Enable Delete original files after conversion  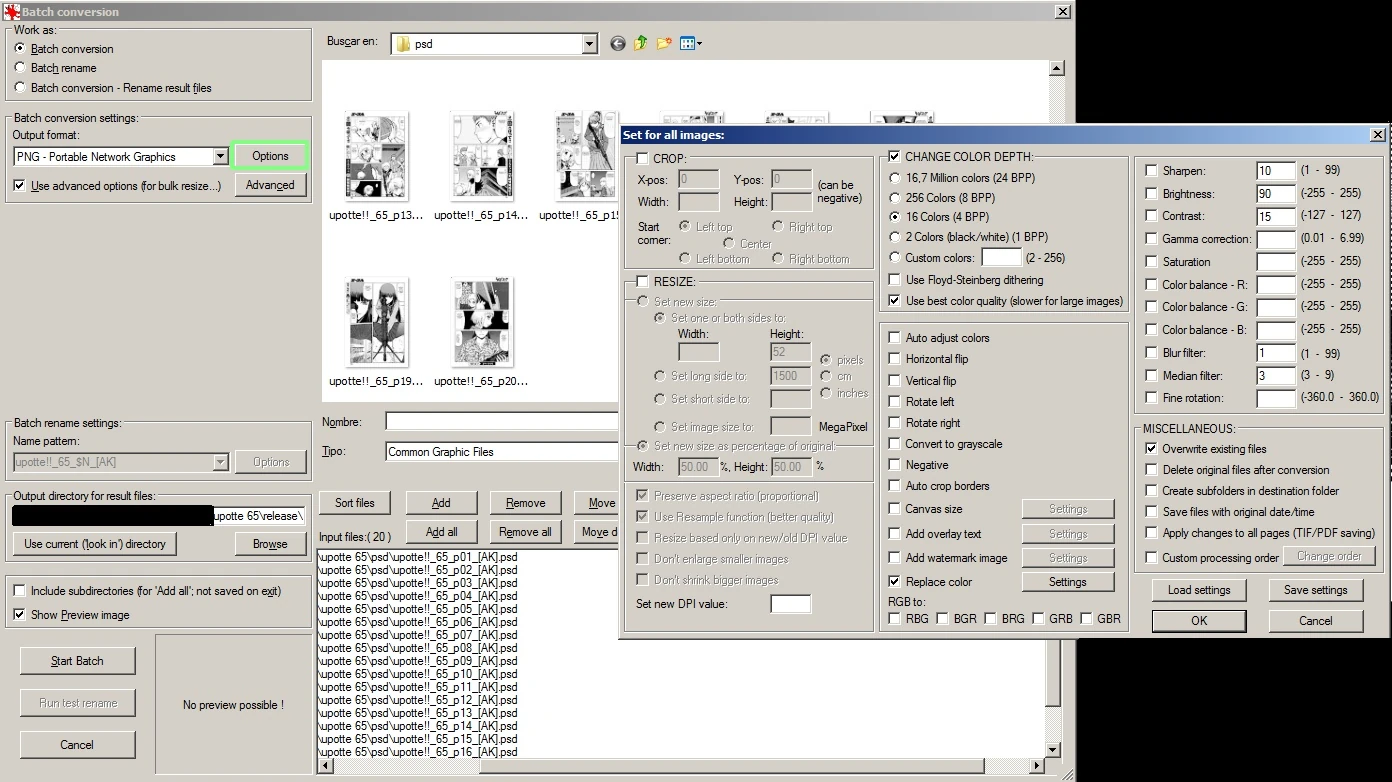pos(1152,470)
